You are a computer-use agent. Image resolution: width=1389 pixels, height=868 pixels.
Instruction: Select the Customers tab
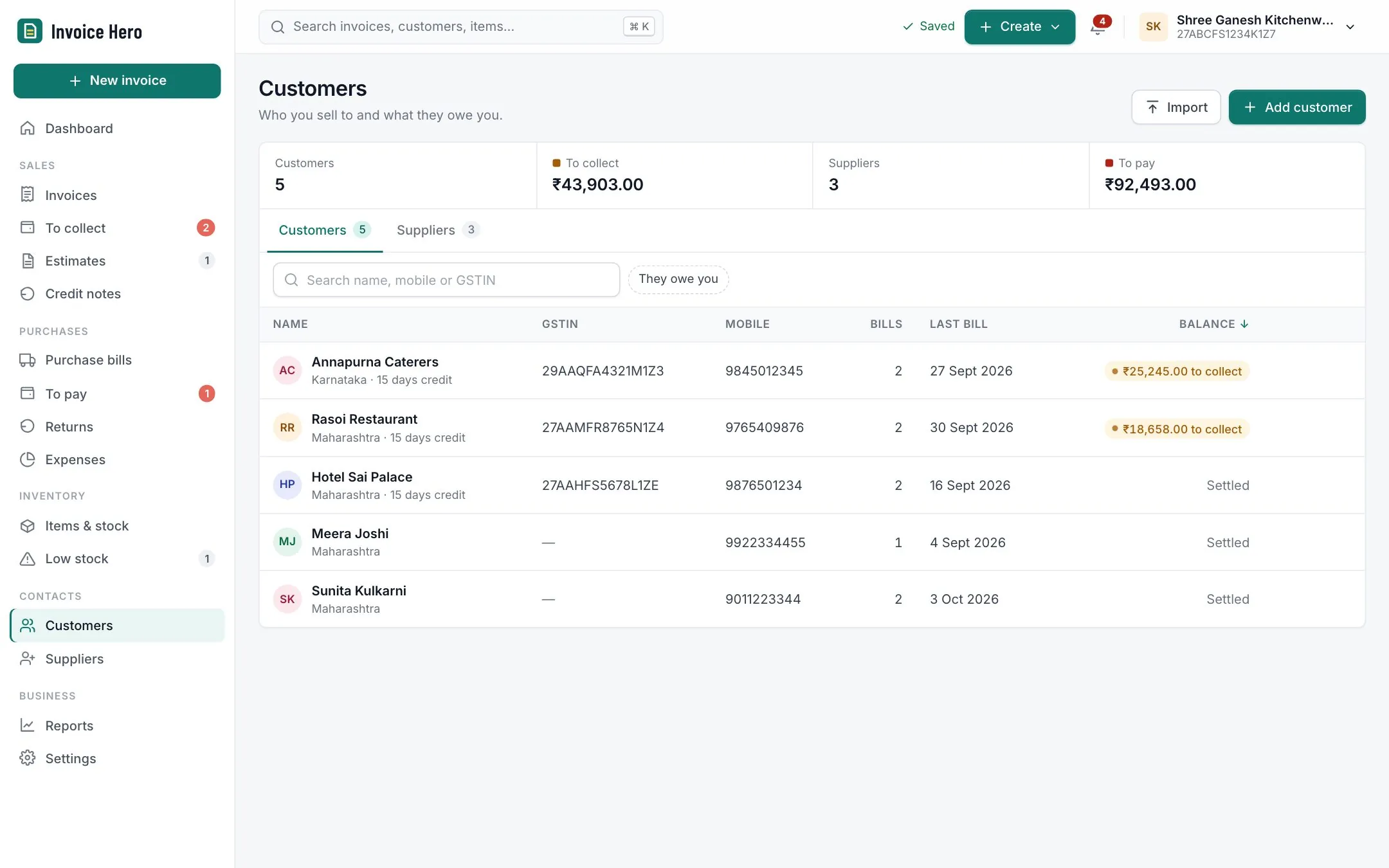pyautogui.click(x=325, y=230)
